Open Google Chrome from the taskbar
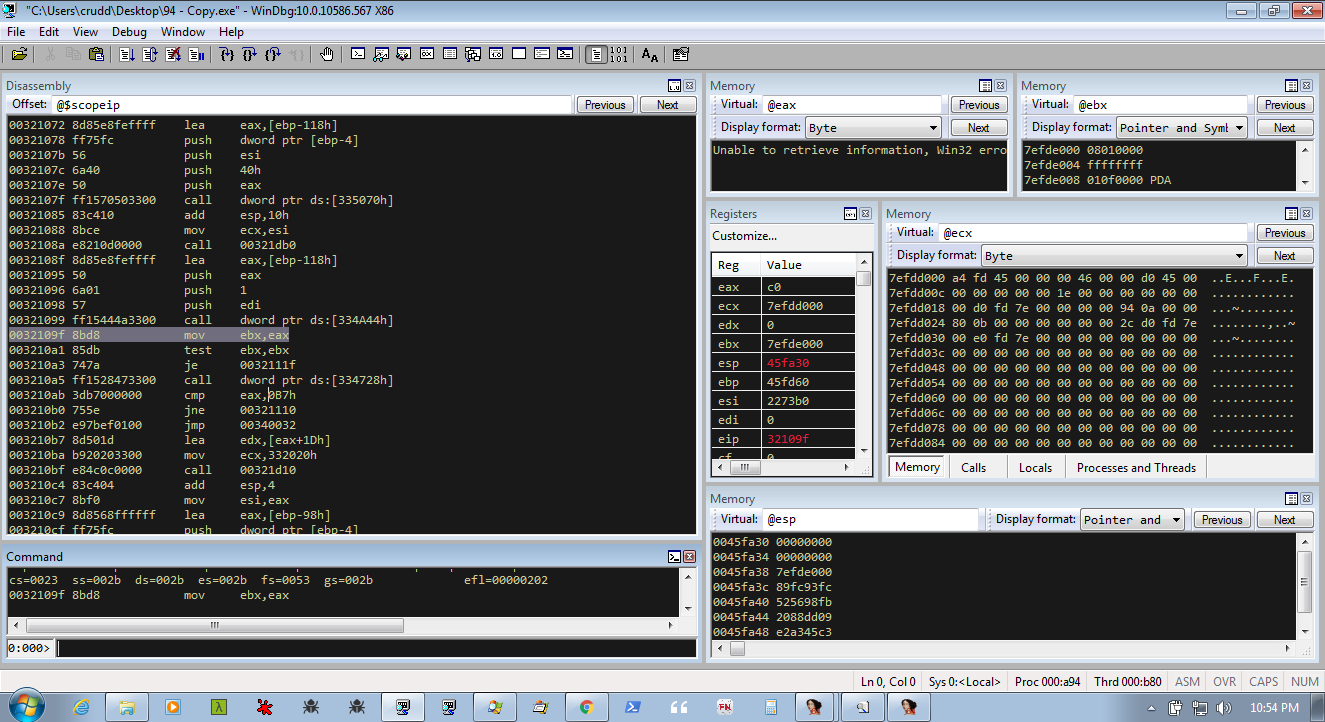1325x722 pixels. pos(587,706)
